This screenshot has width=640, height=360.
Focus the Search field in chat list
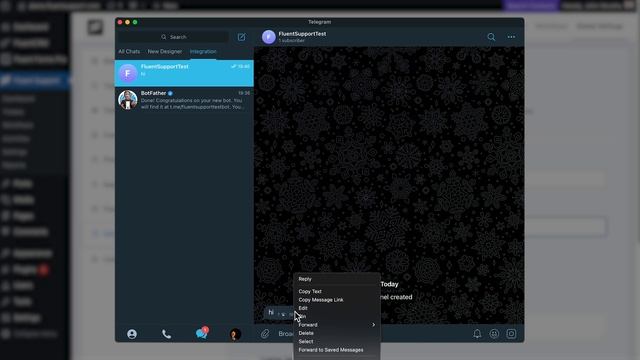coord(173,37)
